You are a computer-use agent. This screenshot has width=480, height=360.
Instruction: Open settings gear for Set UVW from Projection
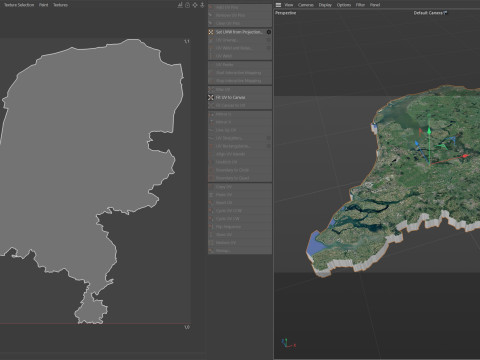269,32
